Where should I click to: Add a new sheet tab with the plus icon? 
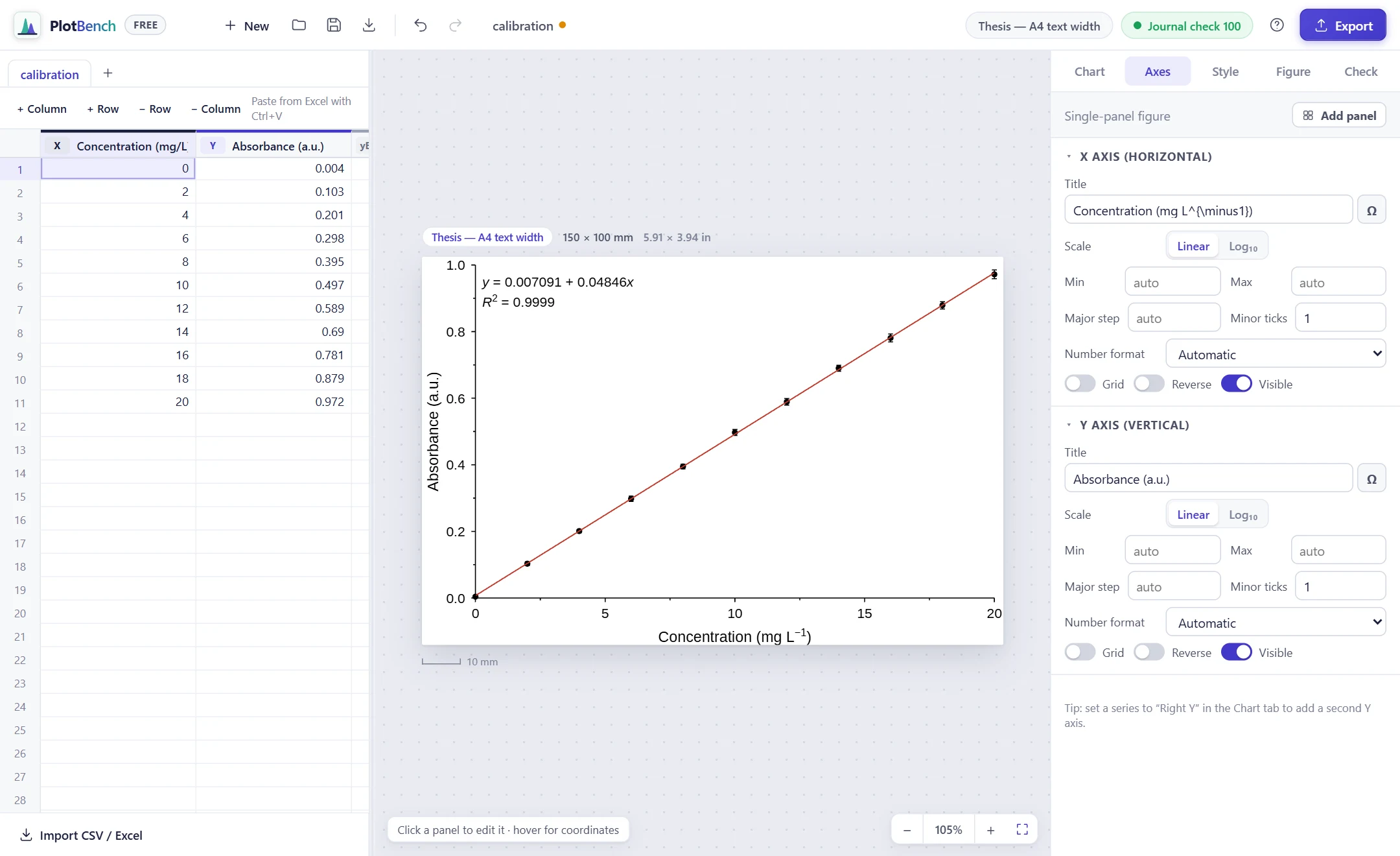108,73
